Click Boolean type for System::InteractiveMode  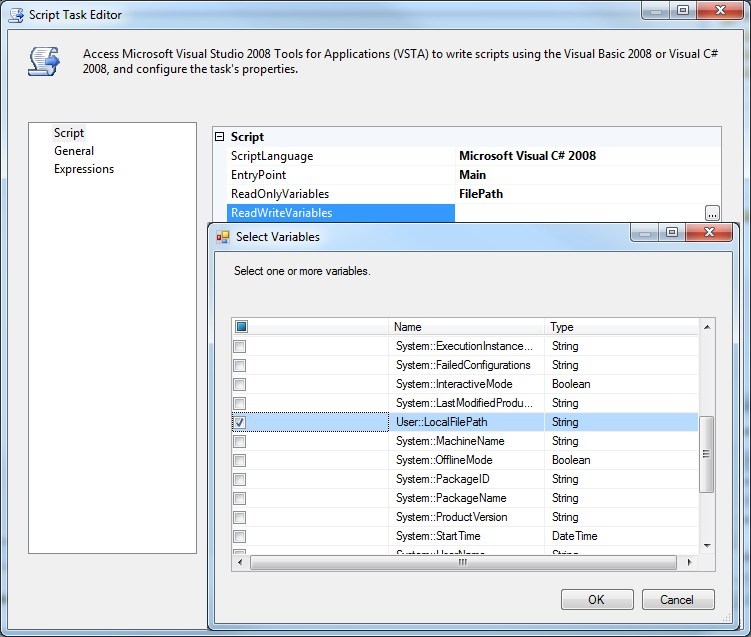click(621, 384)
